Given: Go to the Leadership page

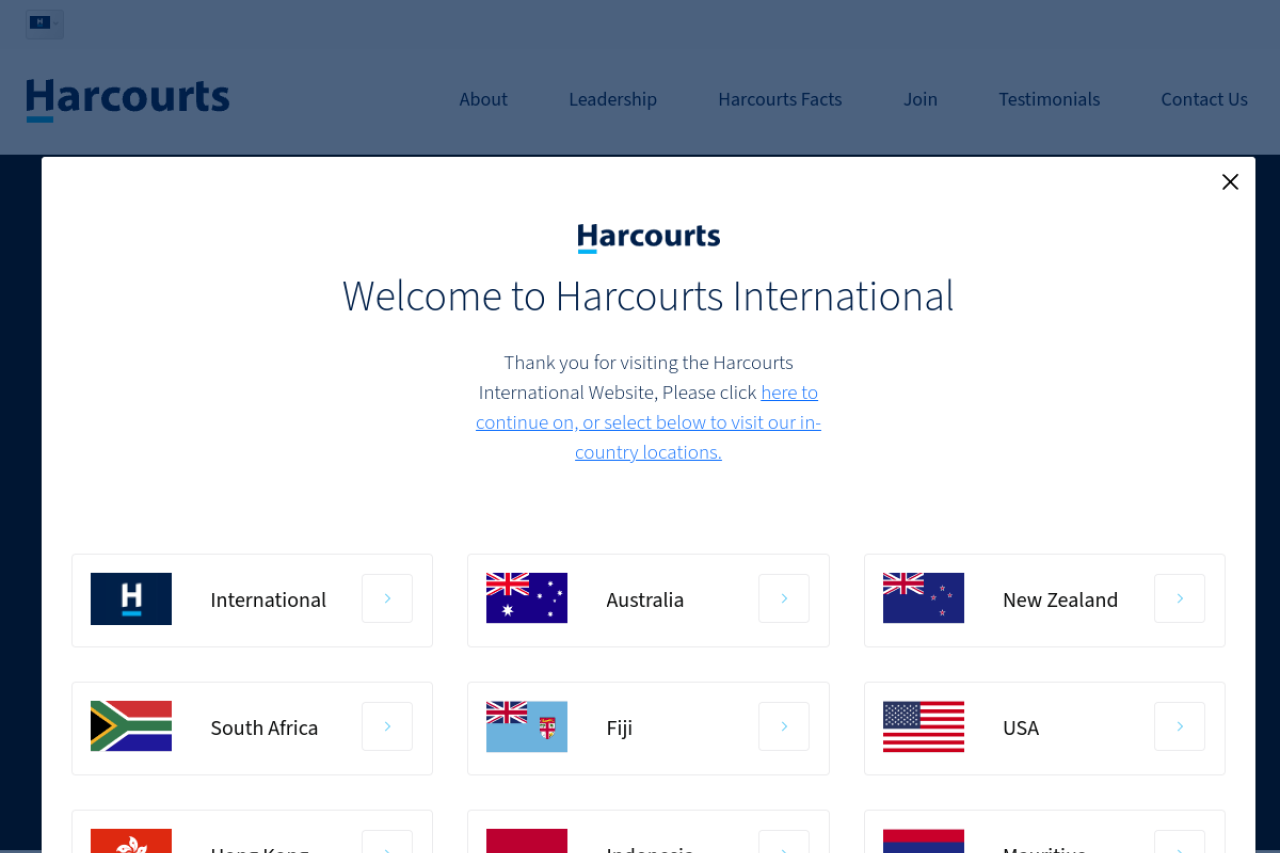Looking at the screenshot, I should coord(612,100).
